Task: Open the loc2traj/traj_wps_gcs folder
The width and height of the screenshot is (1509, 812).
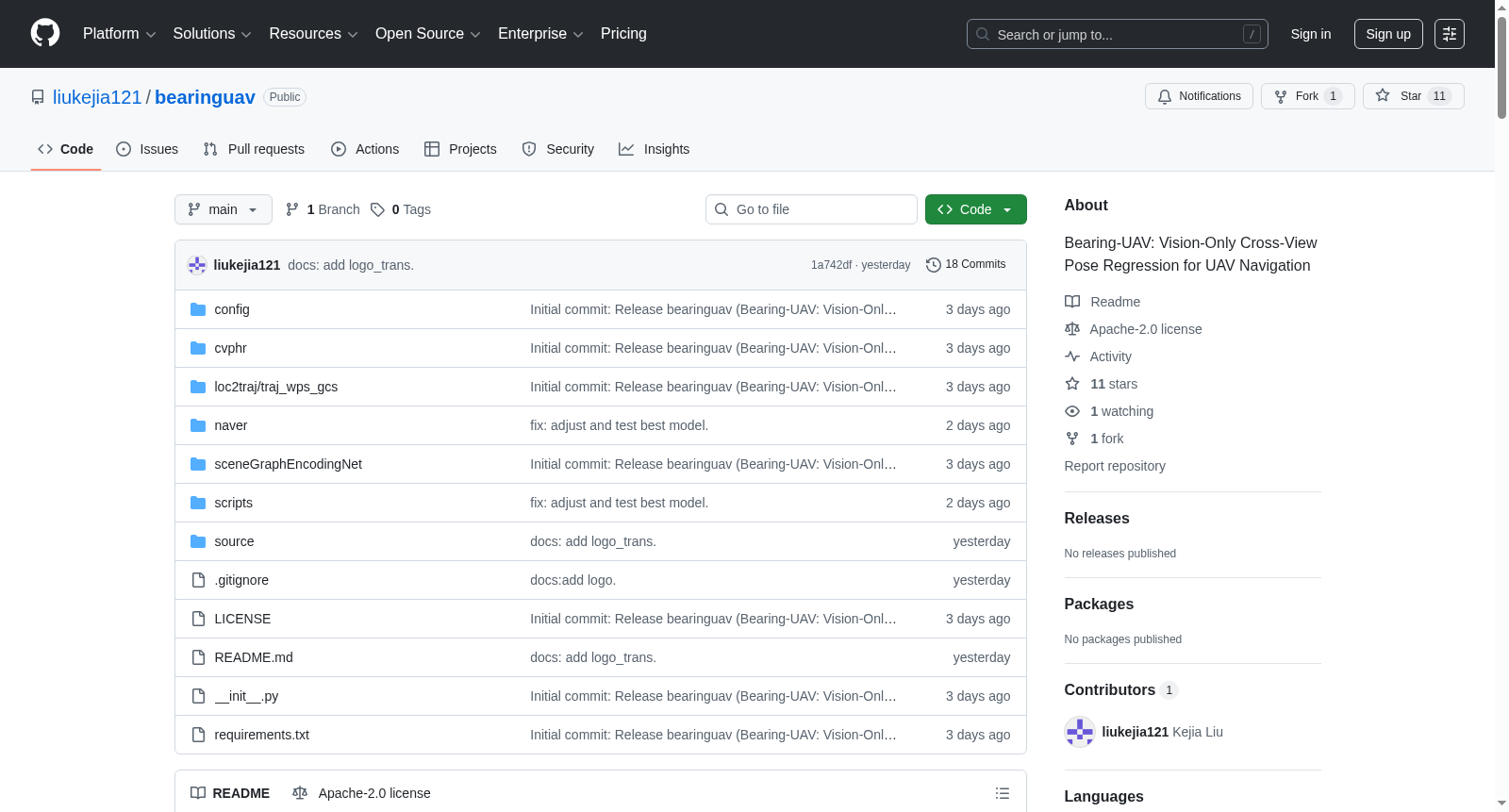Action: click(x=276, y=387)
